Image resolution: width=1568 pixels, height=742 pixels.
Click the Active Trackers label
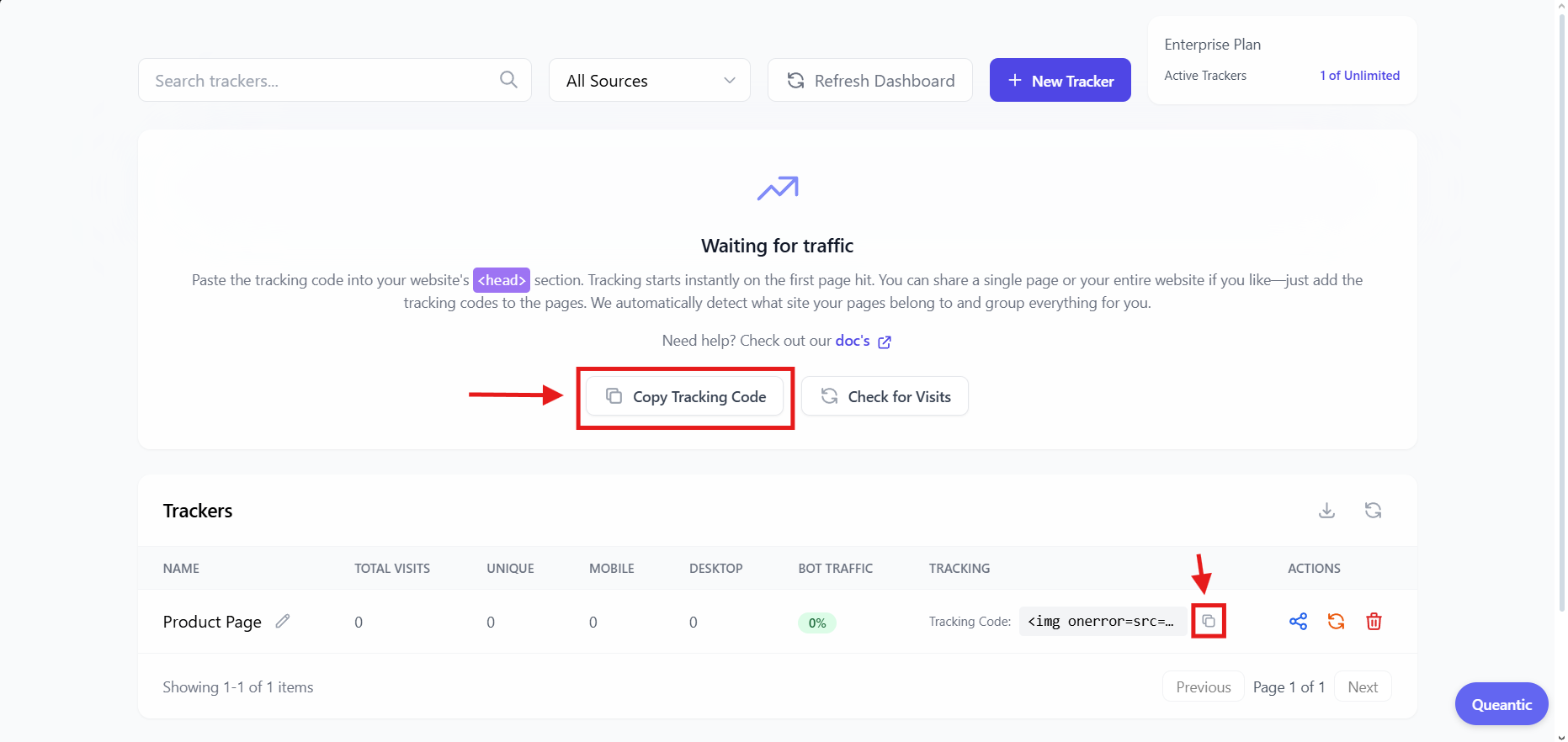pos(1205,76)
